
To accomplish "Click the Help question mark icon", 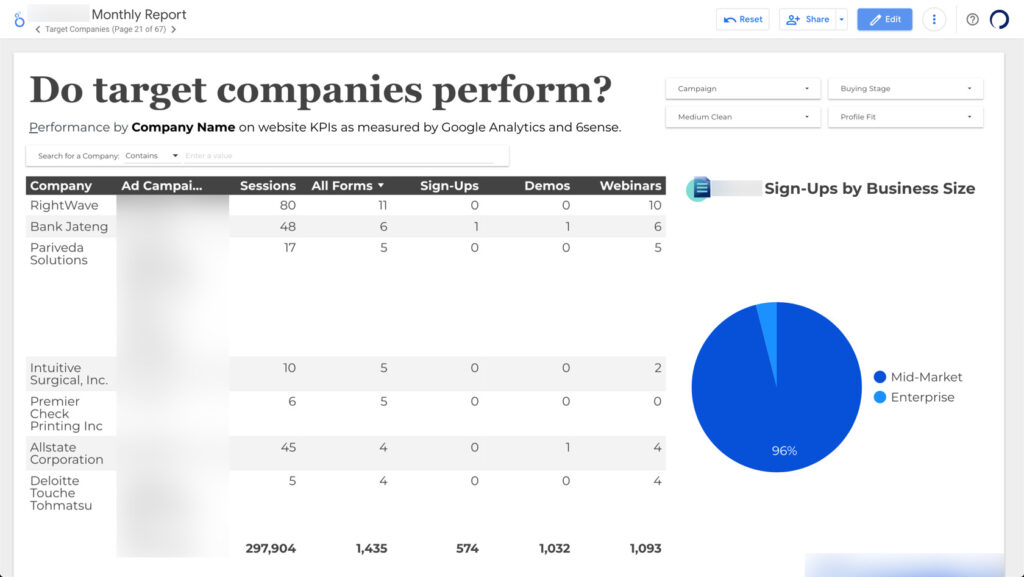I will click(971, 19).
